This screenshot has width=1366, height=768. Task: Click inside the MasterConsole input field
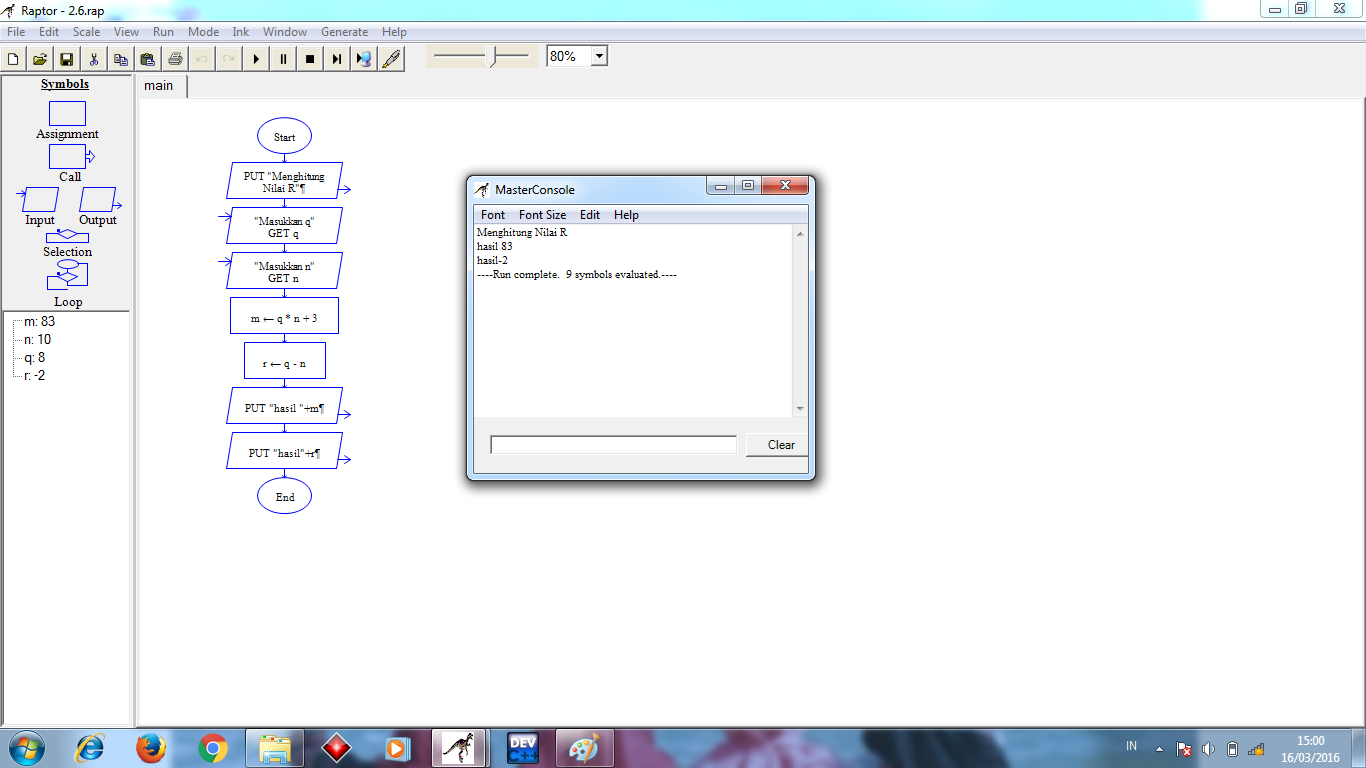tap(613, 444)
